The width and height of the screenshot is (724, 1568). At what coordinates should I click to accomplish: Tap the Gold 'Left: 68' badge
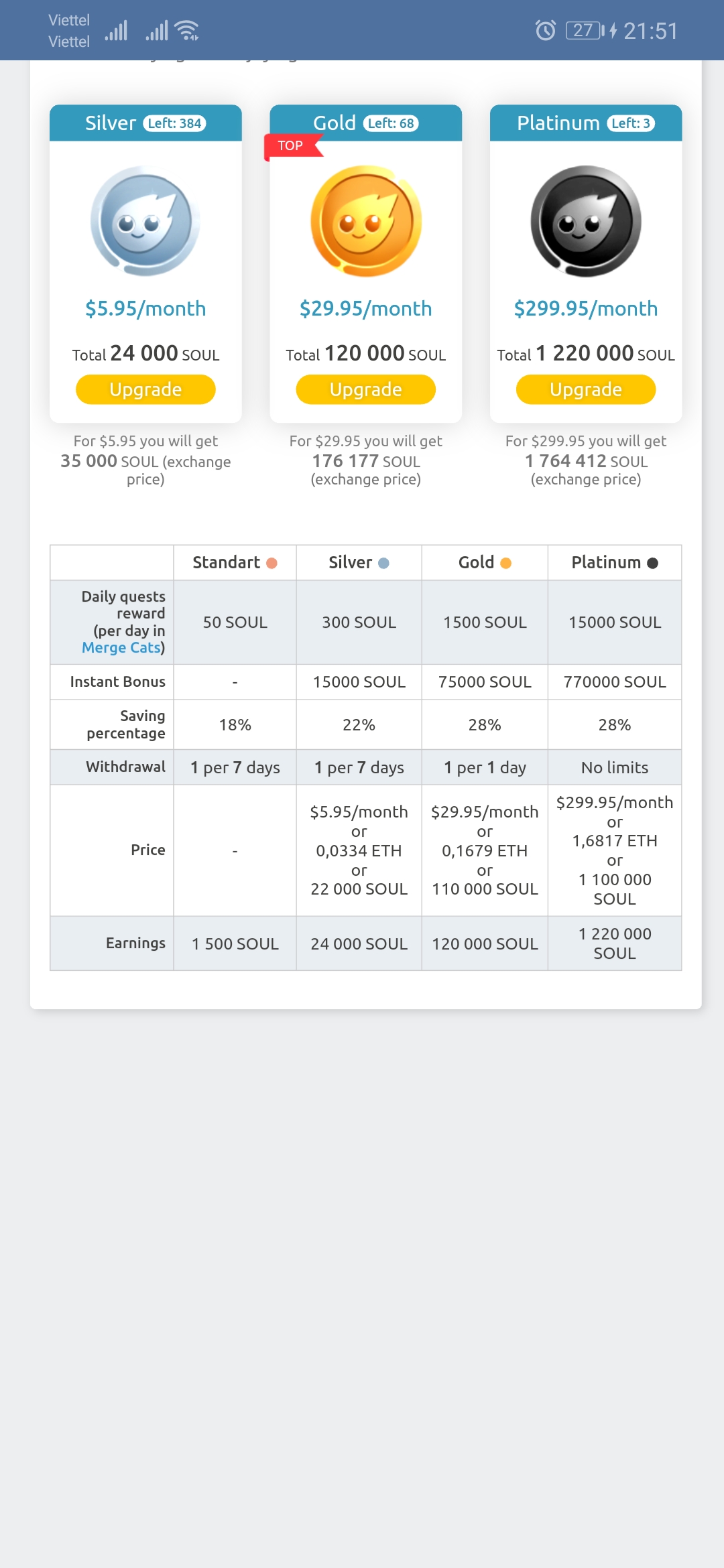point(391,123)
